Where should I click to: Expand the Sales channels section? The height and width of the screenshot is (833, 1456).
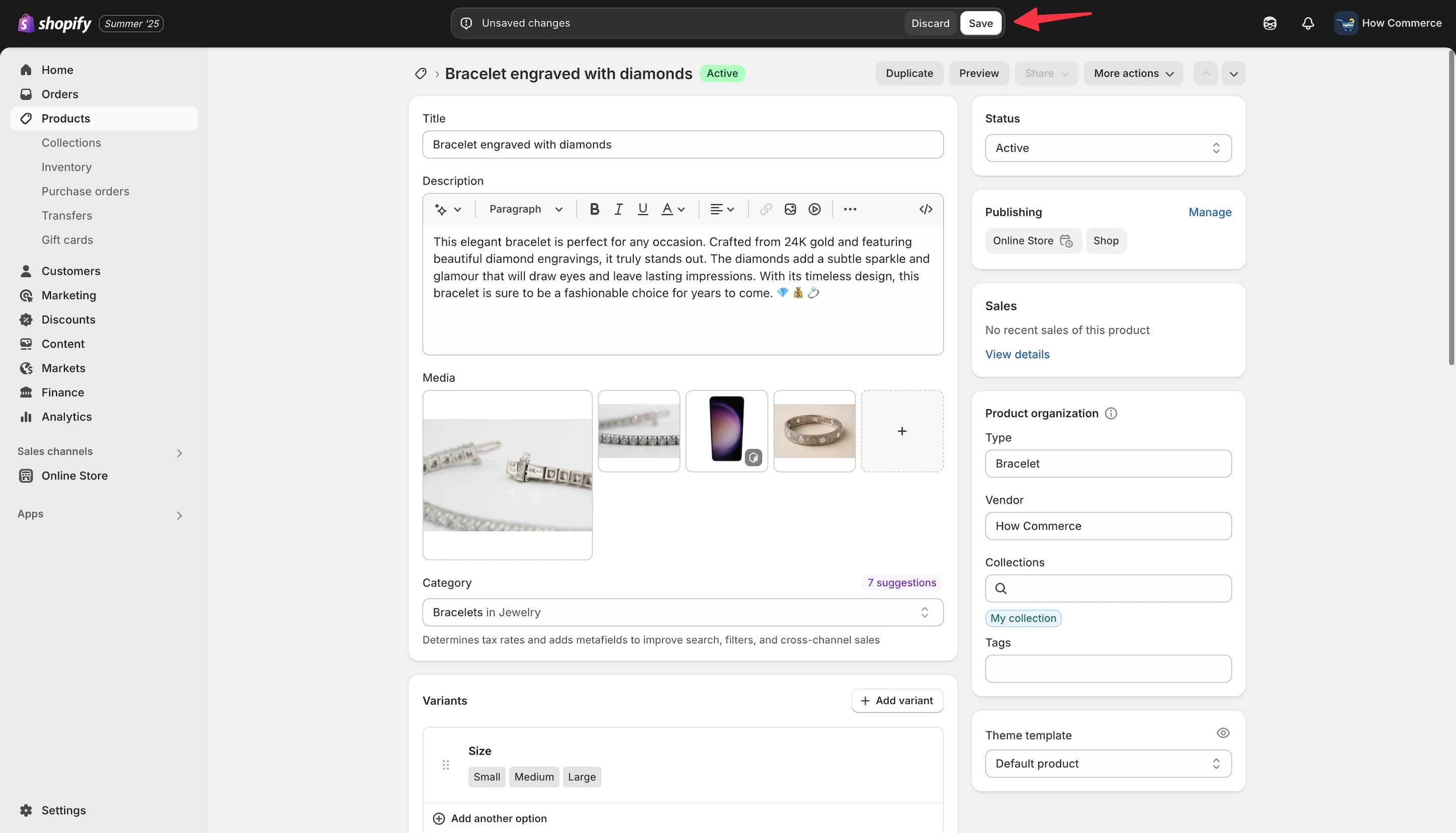[179, 453]
